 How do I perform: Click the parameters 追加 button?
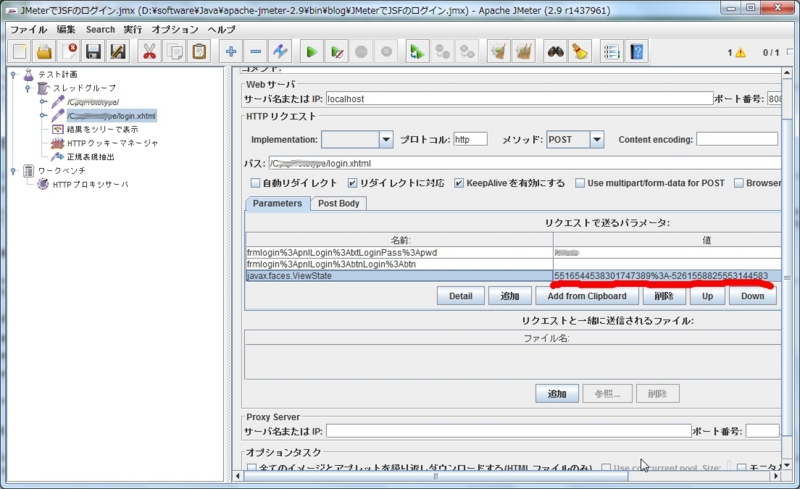(510, 296)
